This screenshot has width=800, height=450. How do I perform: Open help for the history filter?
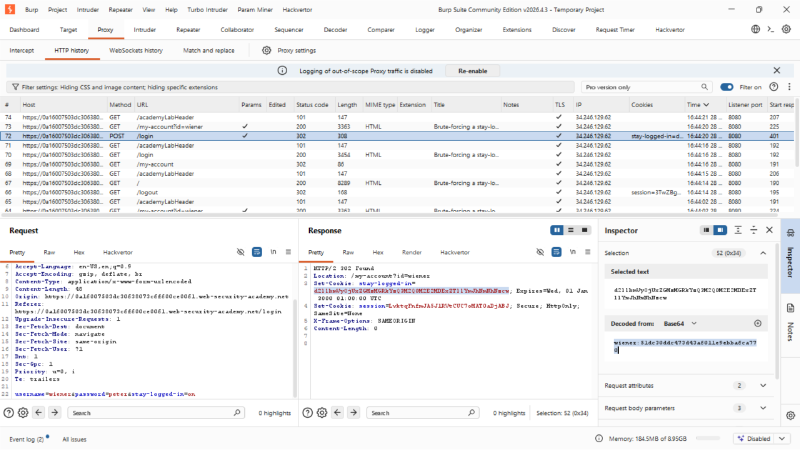pyautogui.click(x=773, y=87)
